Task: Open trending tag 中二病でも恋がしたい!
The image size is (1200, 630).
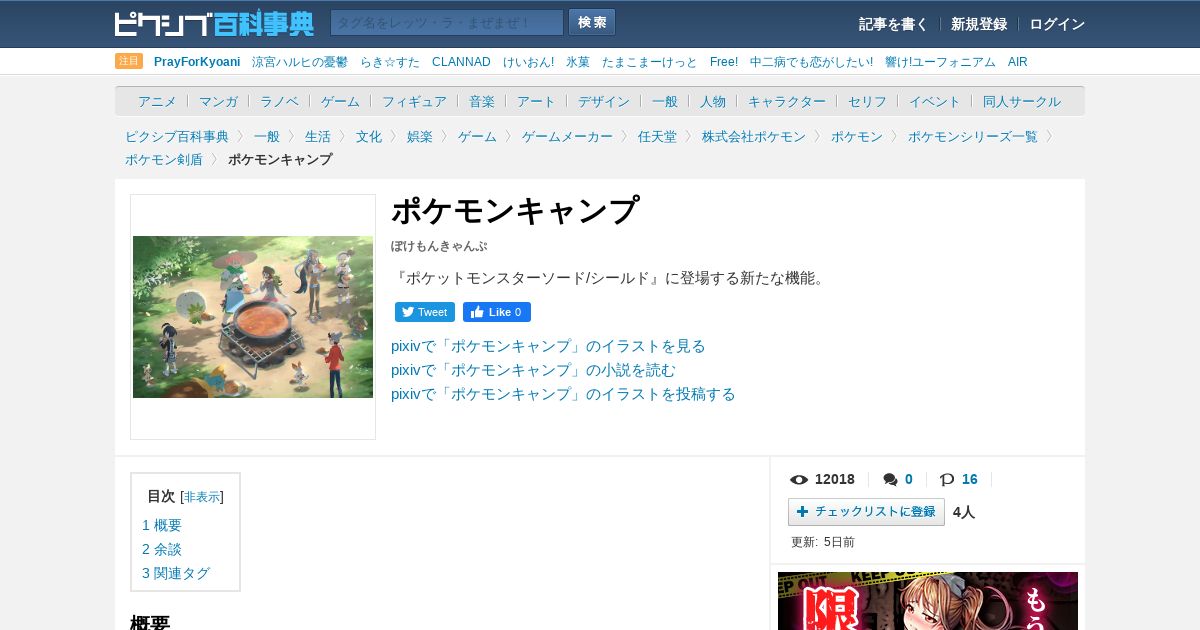Action: click(x=811, y=62)
